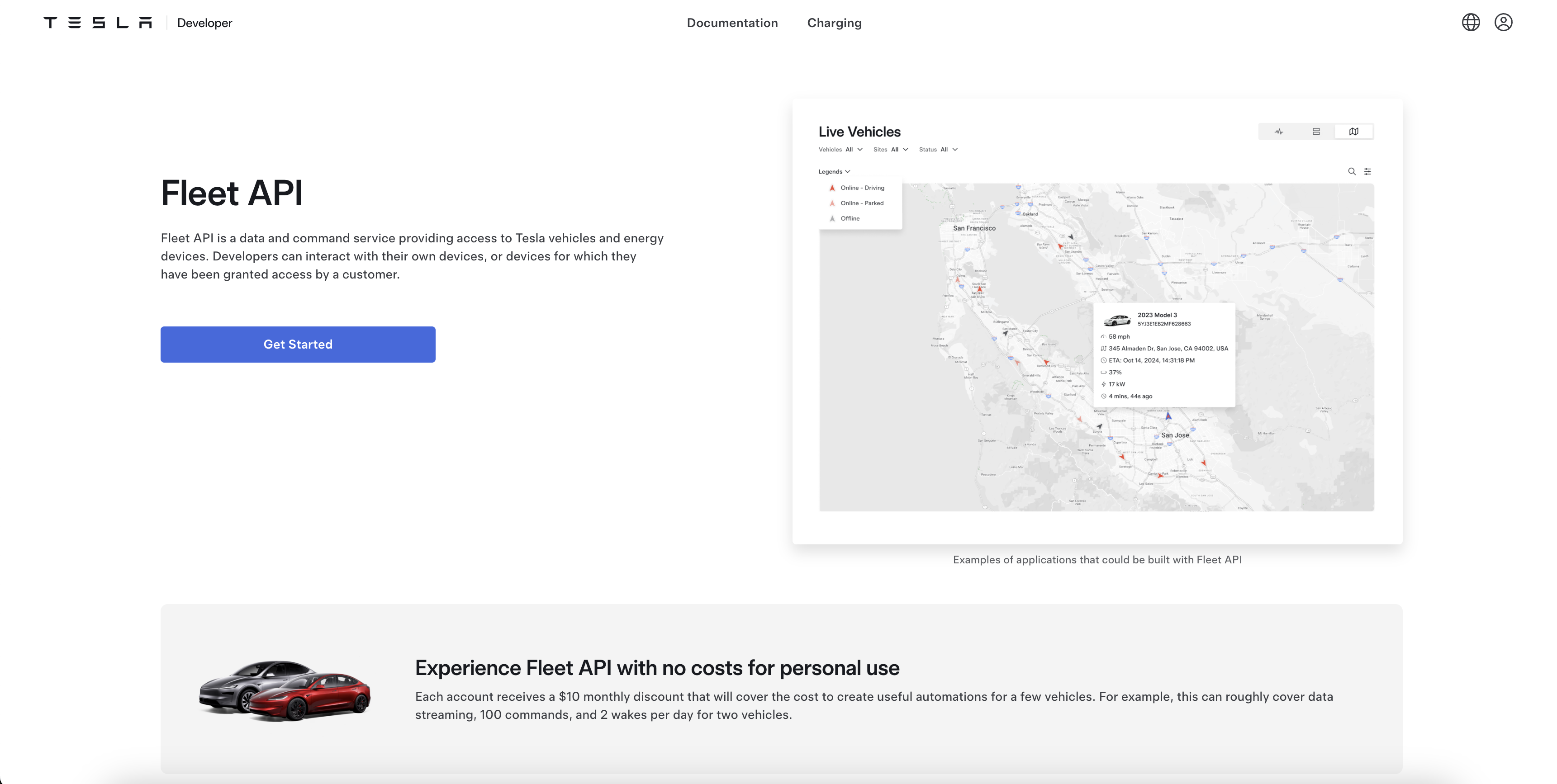Viewport: 1557px width, 784px height.
Task: Click the Tesla logo in the header
Action: [x=97, y=23]
